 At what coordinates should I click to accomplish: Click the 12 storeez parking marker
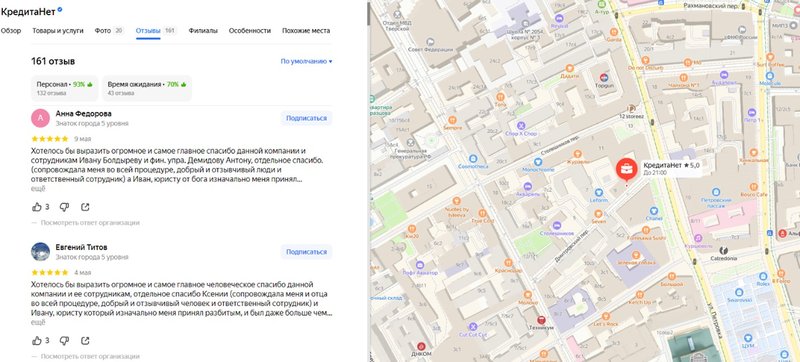632,108
